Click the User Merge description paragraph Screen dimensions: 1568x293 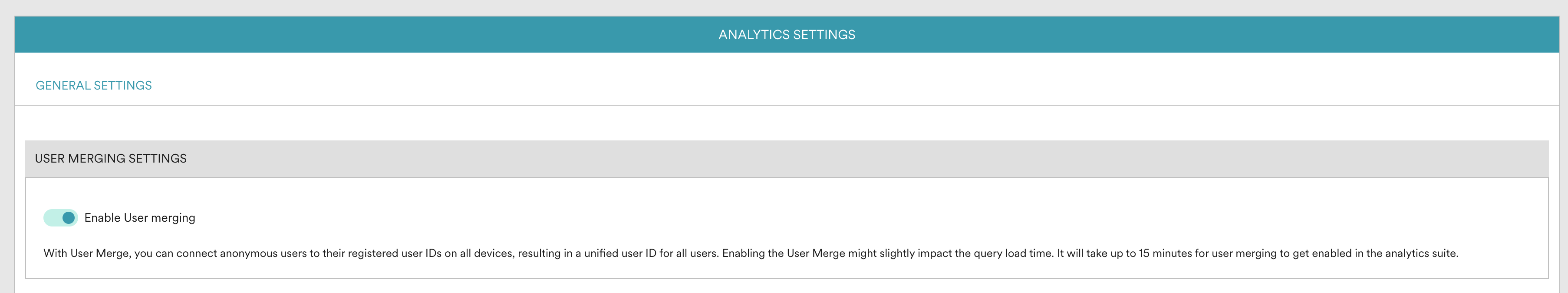tap(750, 253)
